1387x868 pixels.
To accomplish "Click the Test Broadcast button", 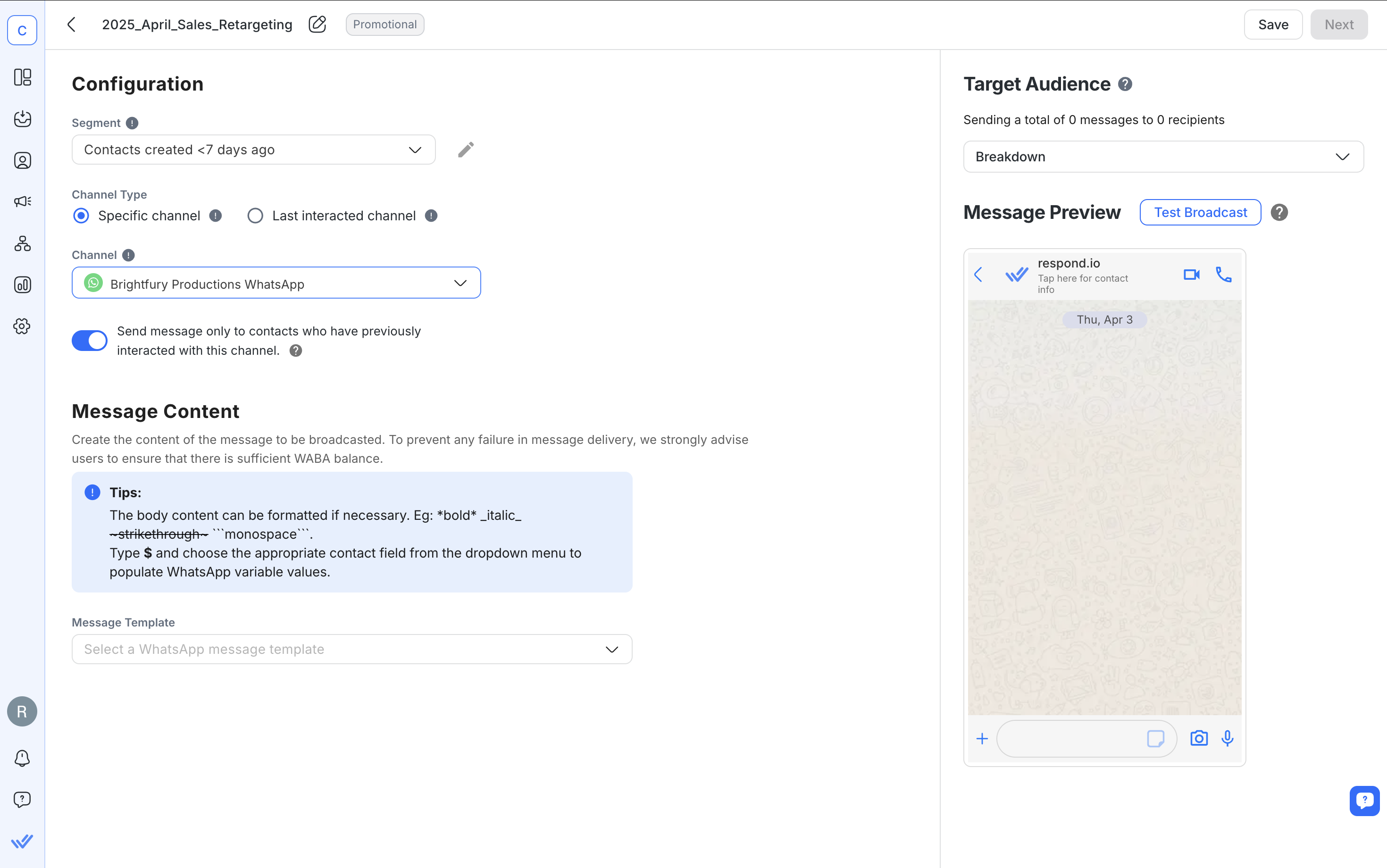I will point(1200,212).
